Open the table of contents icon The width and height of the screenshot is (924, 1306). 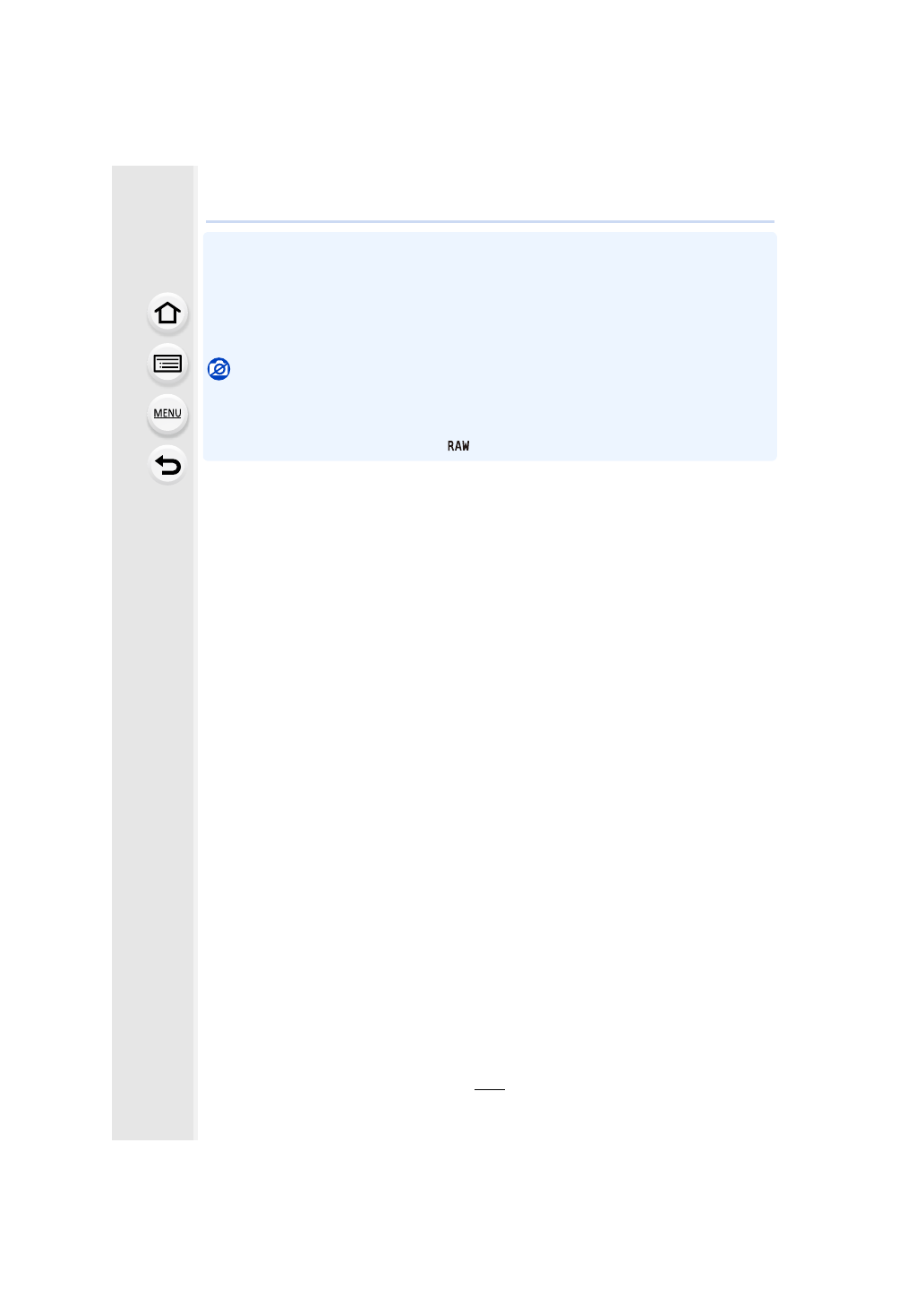(167, 364)
